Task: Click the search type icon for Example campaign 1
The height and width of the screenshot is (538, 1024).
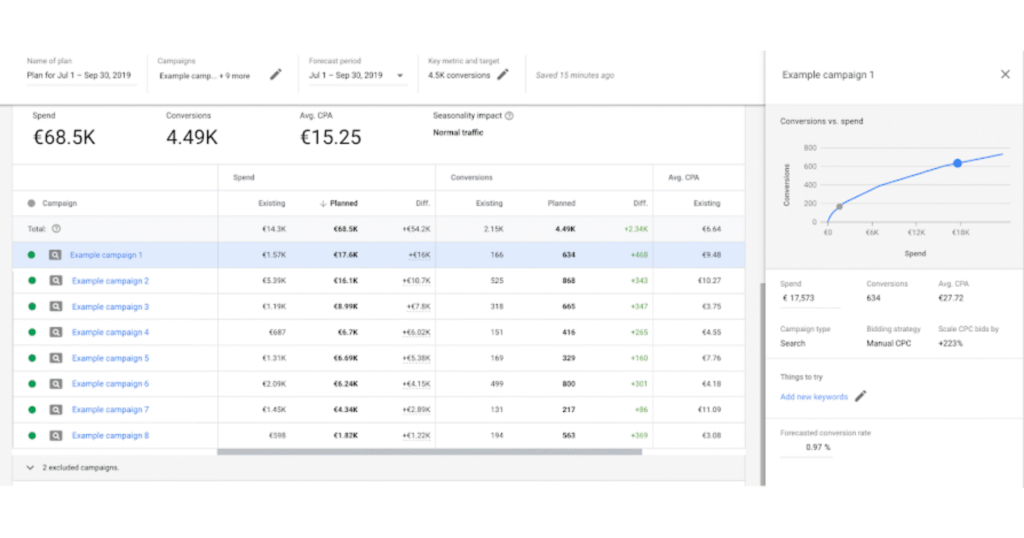Action: (x=56, y=255)
